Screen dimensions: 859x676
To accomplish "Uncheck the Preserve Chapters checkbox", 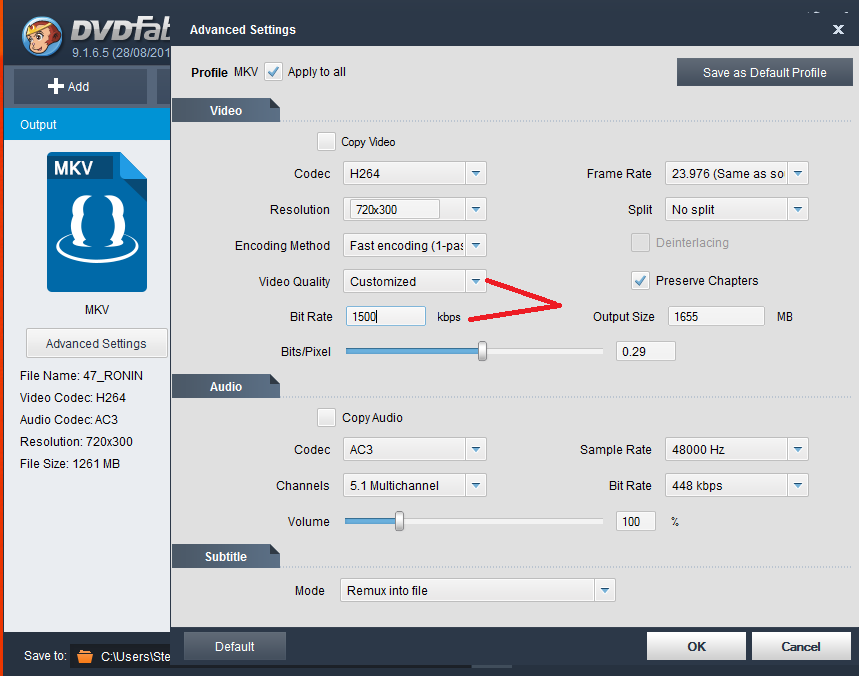I will (640, 281).
